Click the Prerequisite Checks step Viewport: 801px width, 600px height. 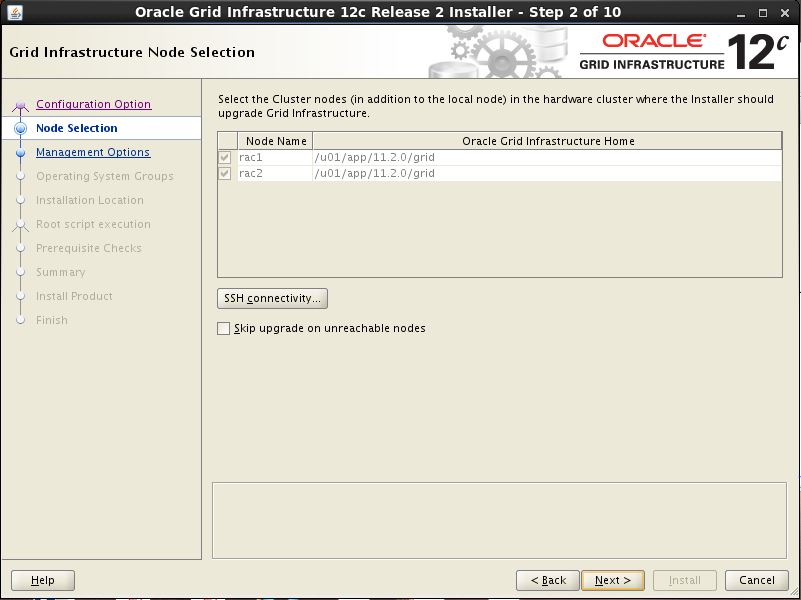[89, 248]
